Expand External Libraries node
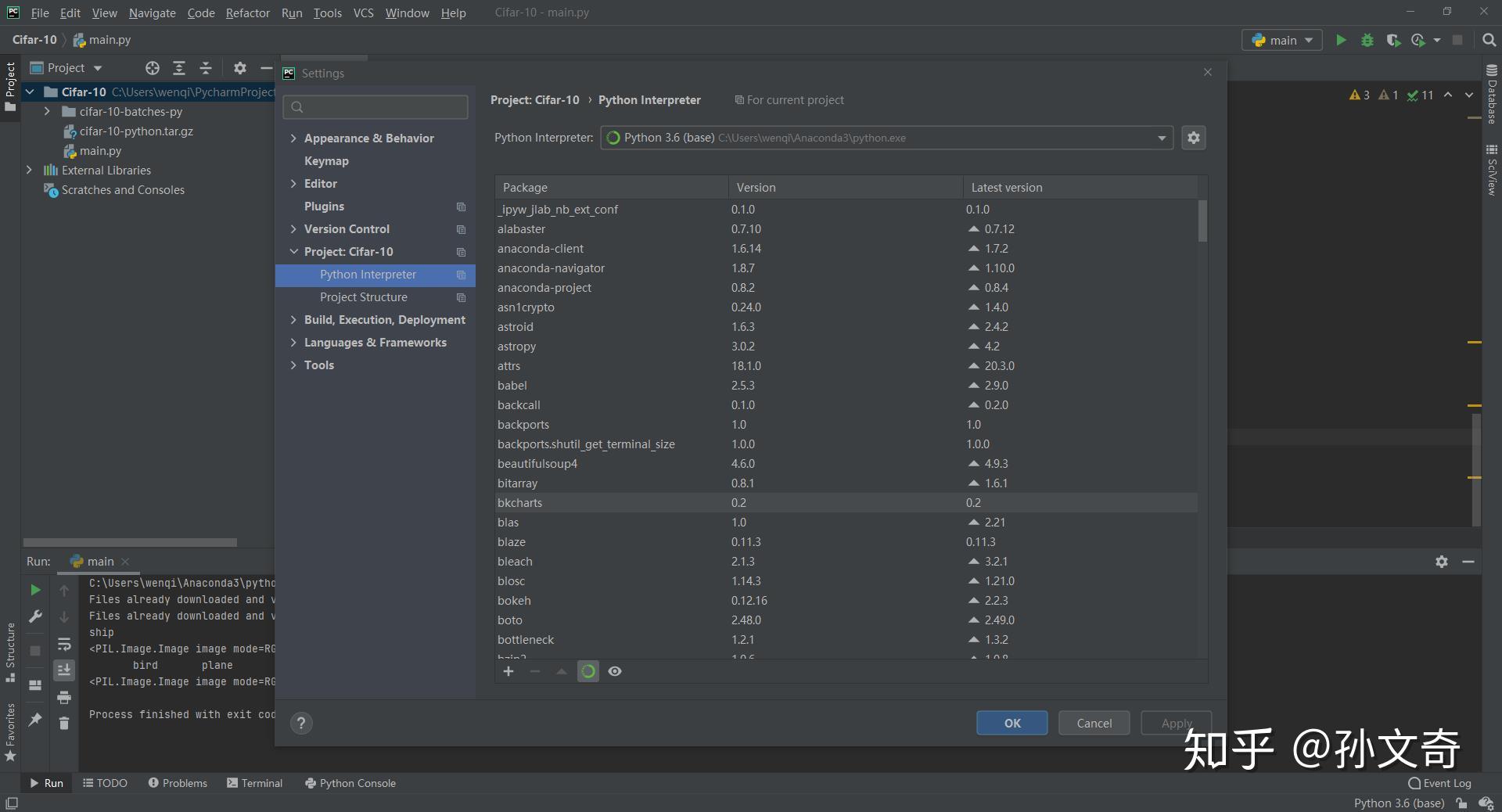The image size is (1502, 812). tap(29, 171)
